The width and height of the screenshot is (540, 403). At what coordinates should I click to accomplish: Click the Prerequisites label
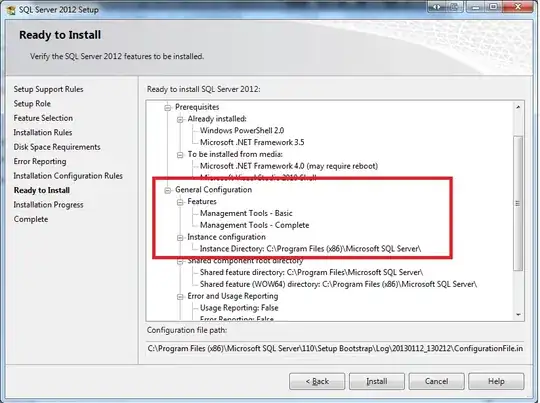pos(197,107)
